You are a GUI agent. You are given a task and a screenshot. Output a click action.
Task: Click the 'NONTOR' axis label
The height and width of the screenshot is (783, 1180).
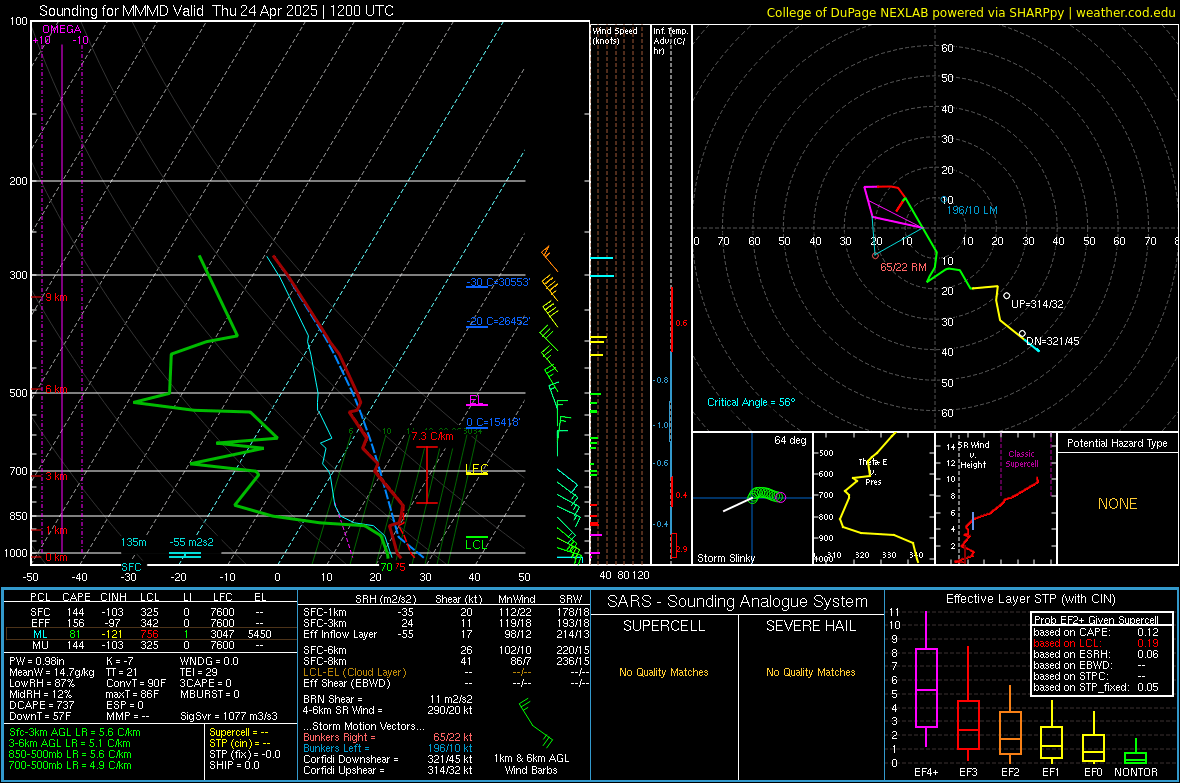click(x=1136, y=772)
